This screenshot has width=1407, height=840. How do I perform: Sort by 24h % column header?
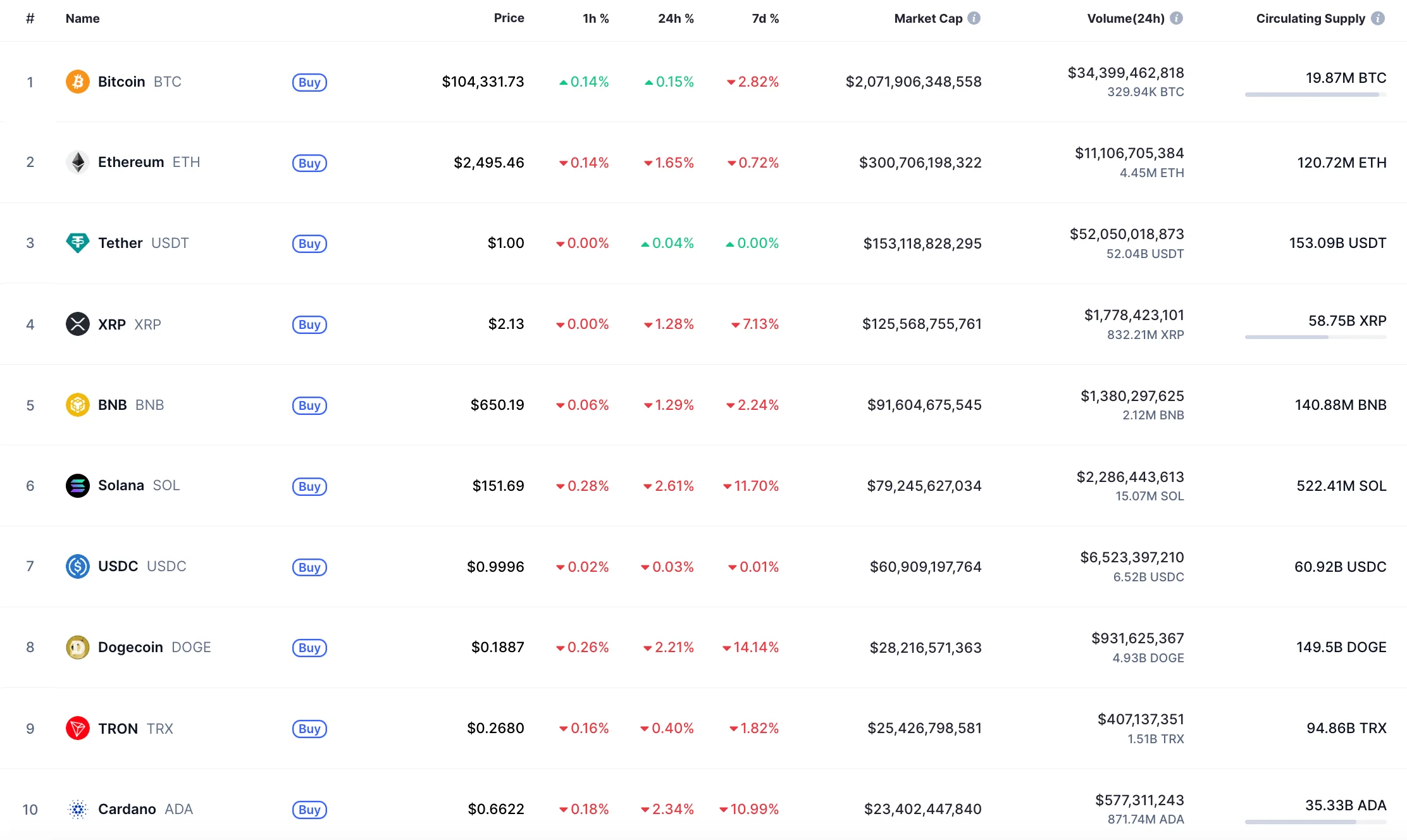point(676,18)
